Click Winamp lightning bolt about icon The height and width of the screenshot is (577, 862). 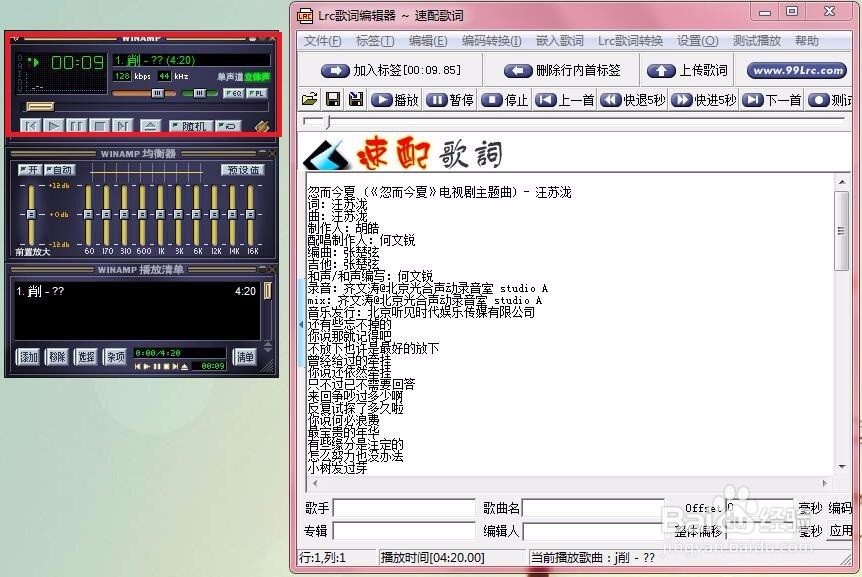pos(262,126)
